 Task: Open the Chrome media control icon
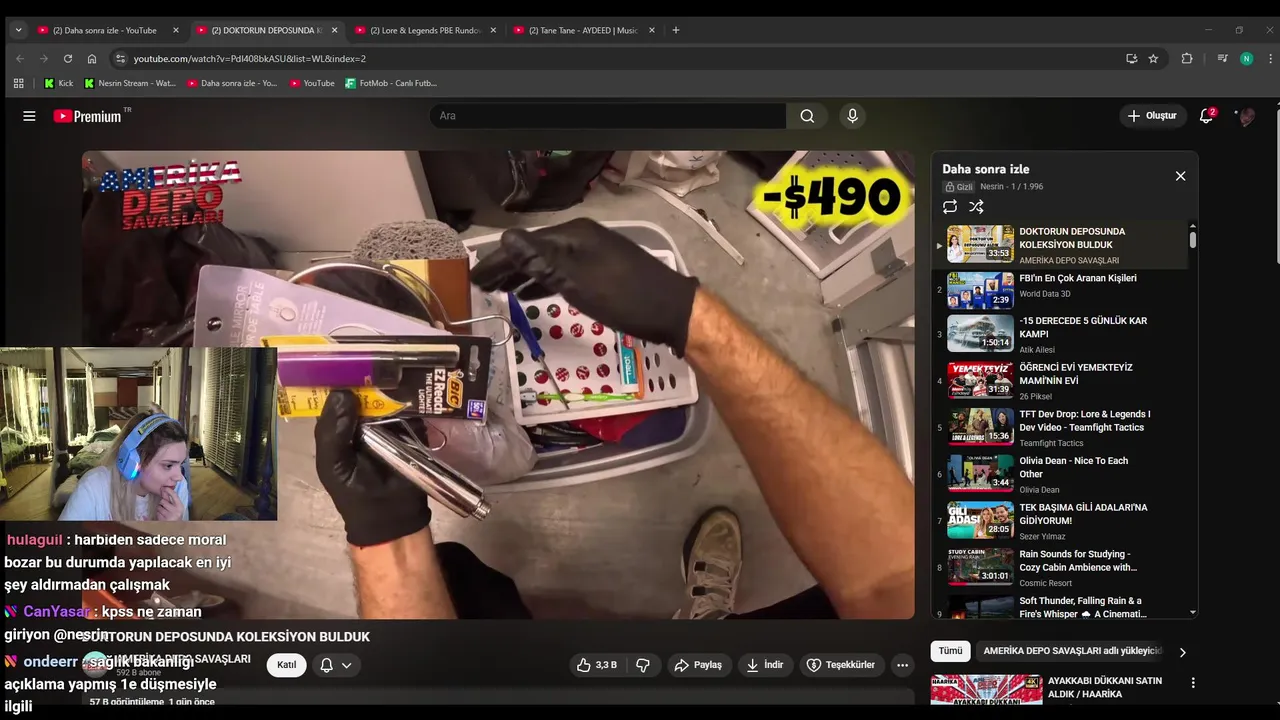pyautogui.click(x=1222, y=59)
